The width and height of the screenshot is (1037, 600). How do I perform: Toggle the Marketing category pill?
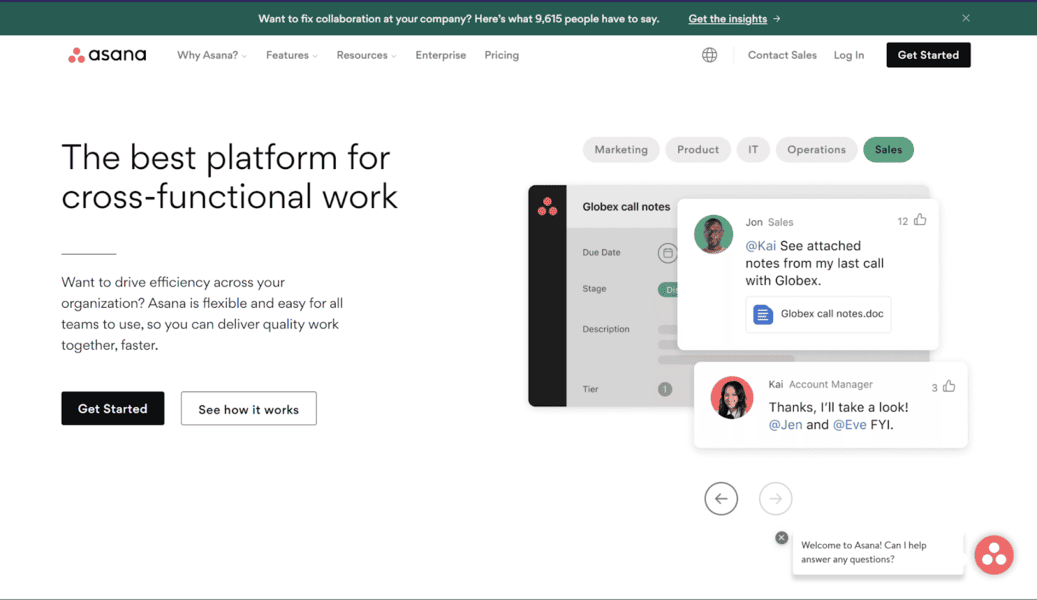[621, 149]
